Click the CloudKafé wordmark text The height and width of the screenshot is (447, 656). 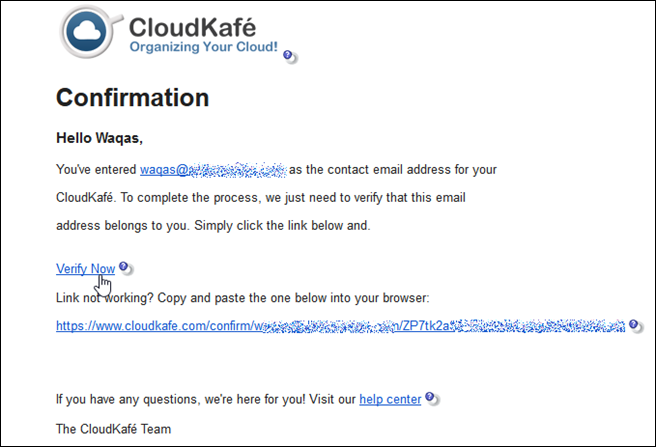click(192, 27)
